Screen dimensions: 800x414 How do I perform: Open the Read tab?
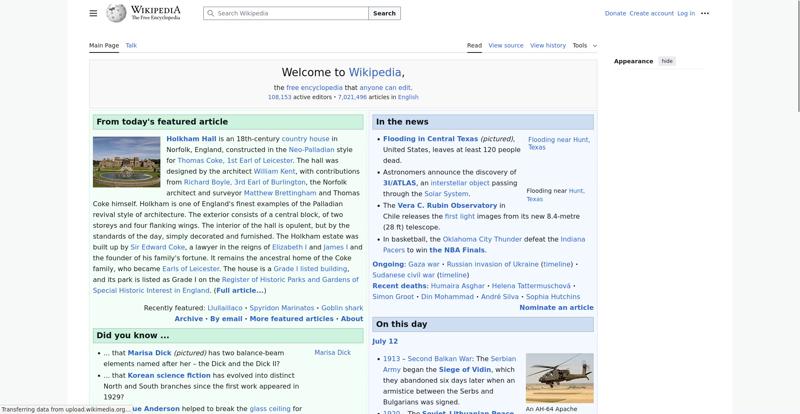click(x=474, y=45)
